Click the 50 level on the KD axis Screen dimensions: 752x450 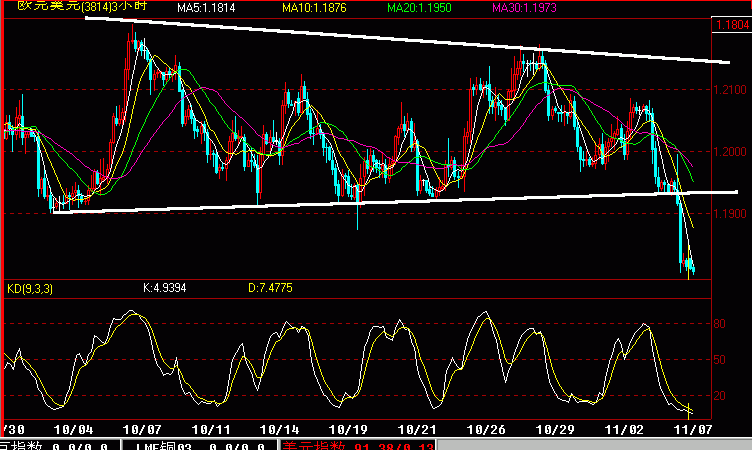[719, 360]
